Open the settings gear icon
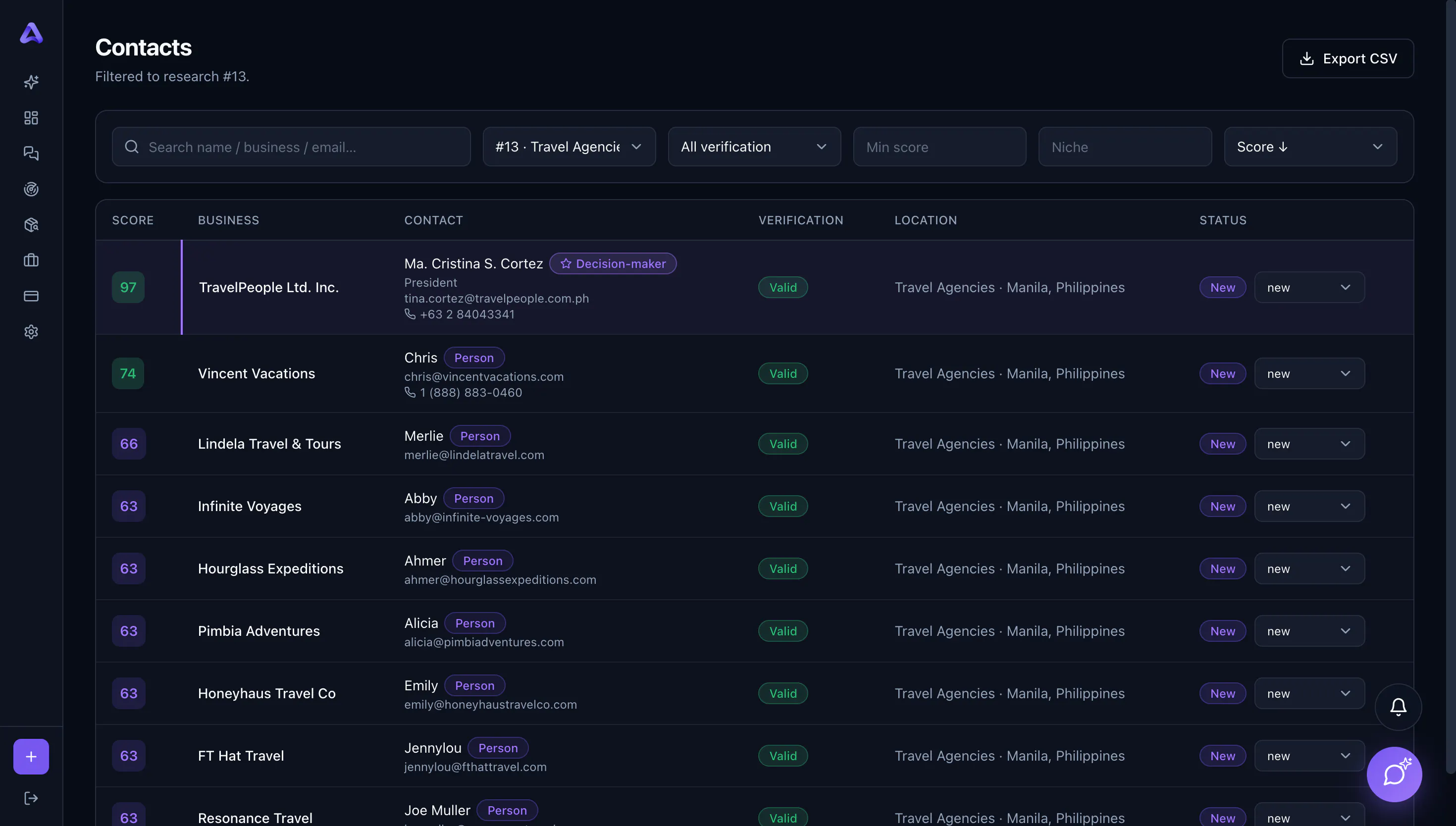Screen dimensions: 1456x826 tap(31, 332)
